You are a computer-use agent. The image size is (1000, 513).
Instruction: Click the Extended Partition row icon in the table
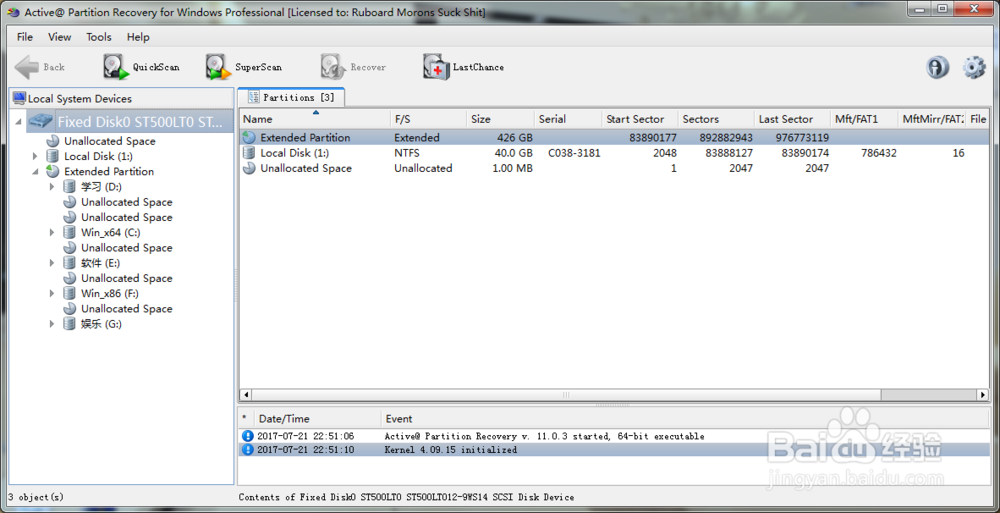[x=249, y=137]
